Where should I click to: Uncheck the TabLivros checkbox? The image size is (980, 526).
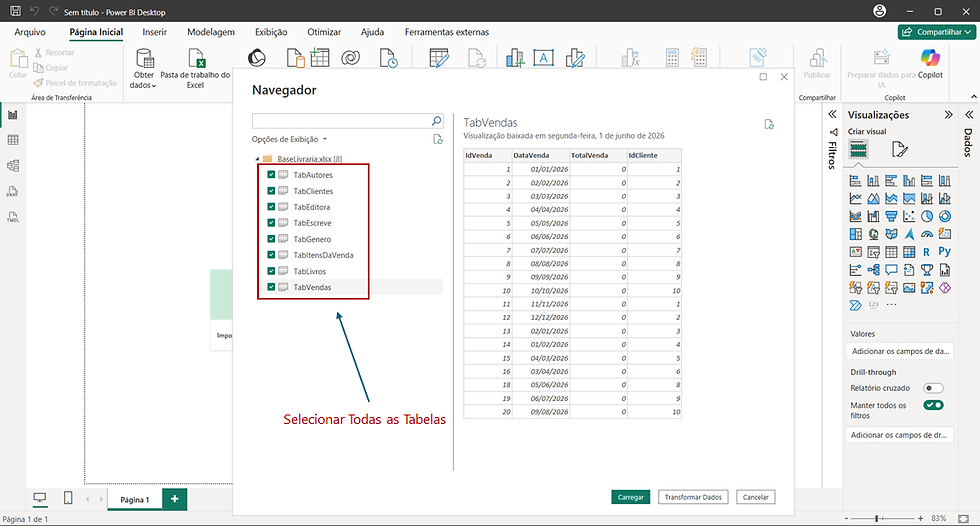tap(271, 271)
